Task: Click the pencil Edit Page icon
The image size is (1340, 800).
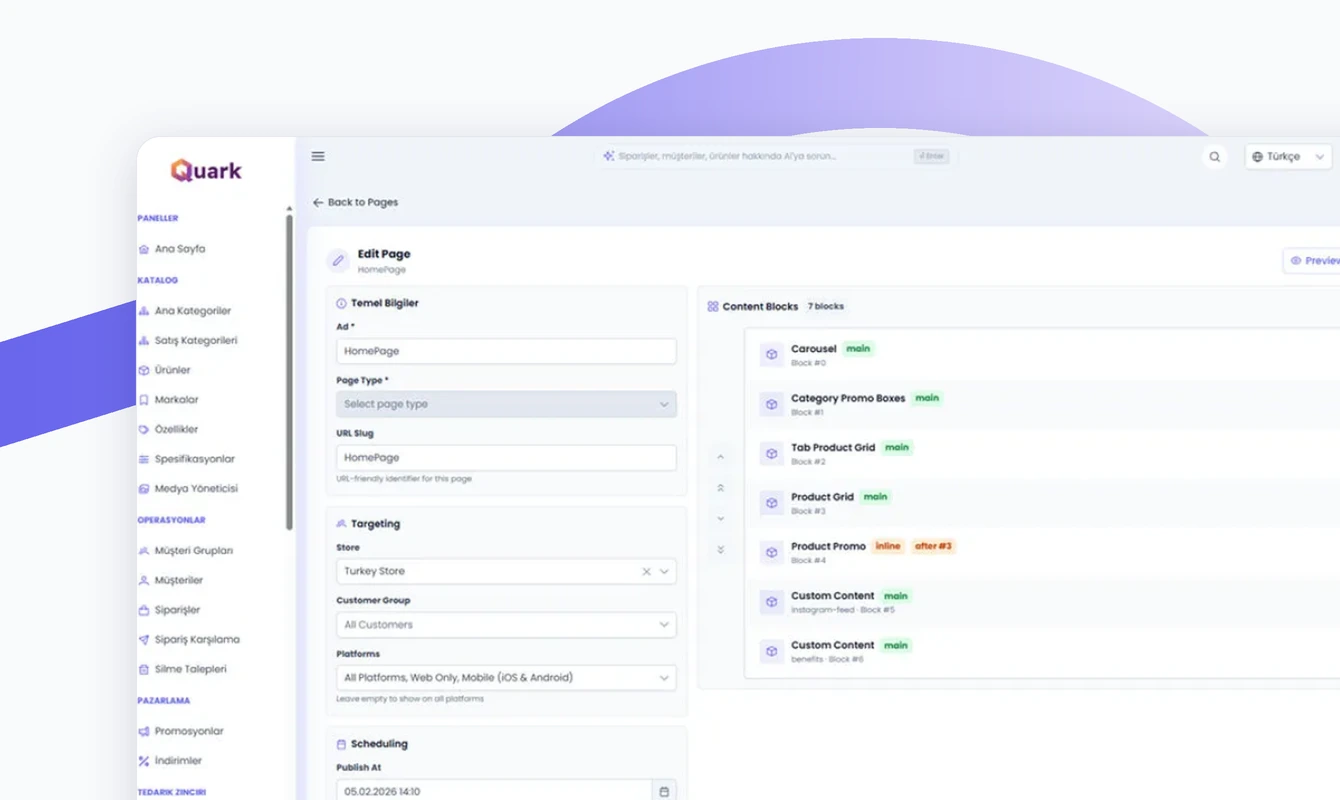Action: tap(338, 261)
